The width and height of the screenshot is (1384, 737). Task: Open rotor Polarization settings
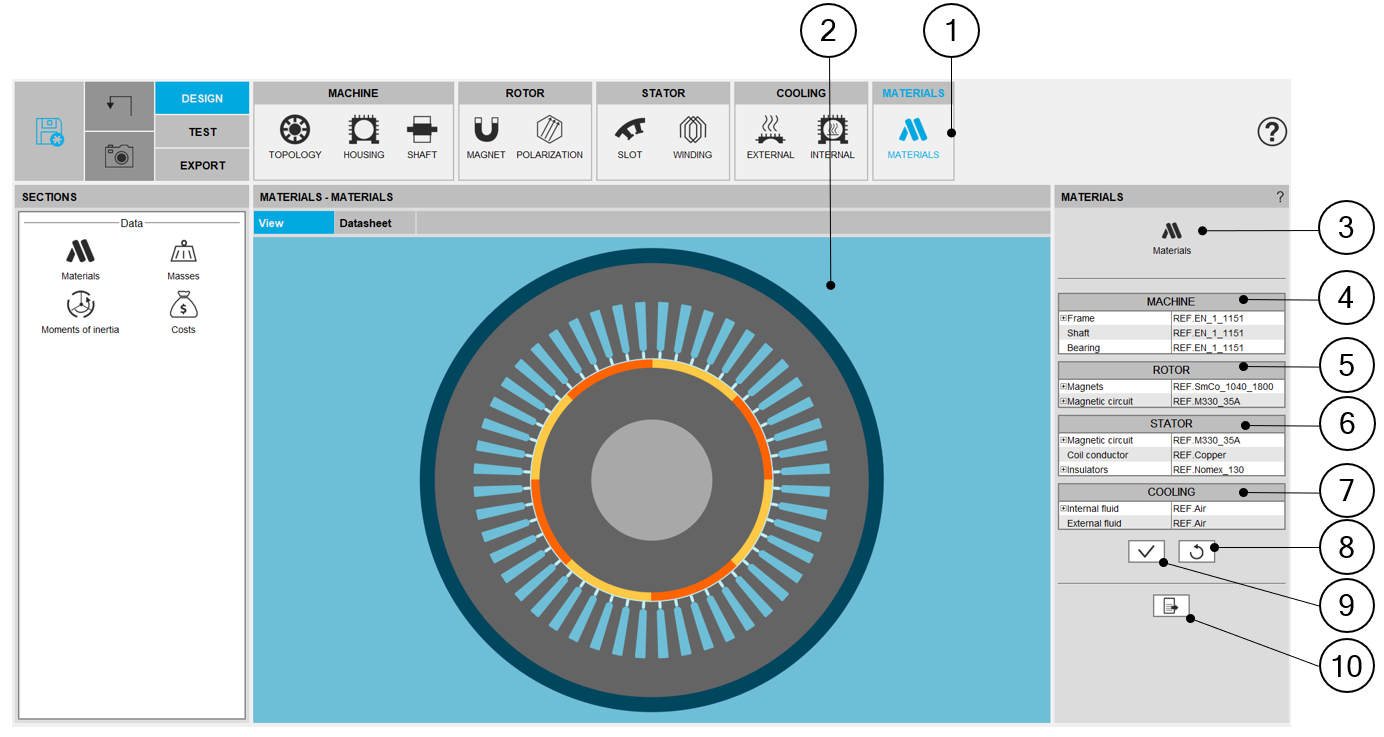[x=549, y=130]
